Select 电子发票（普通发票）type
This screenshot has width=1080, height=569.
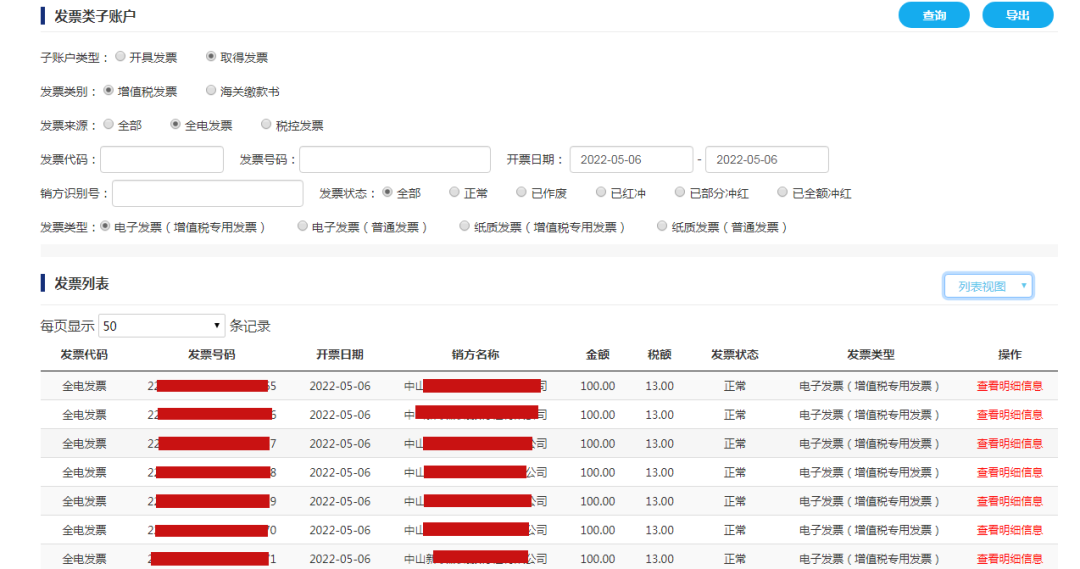pyautogui.click(x=302, y=226)
